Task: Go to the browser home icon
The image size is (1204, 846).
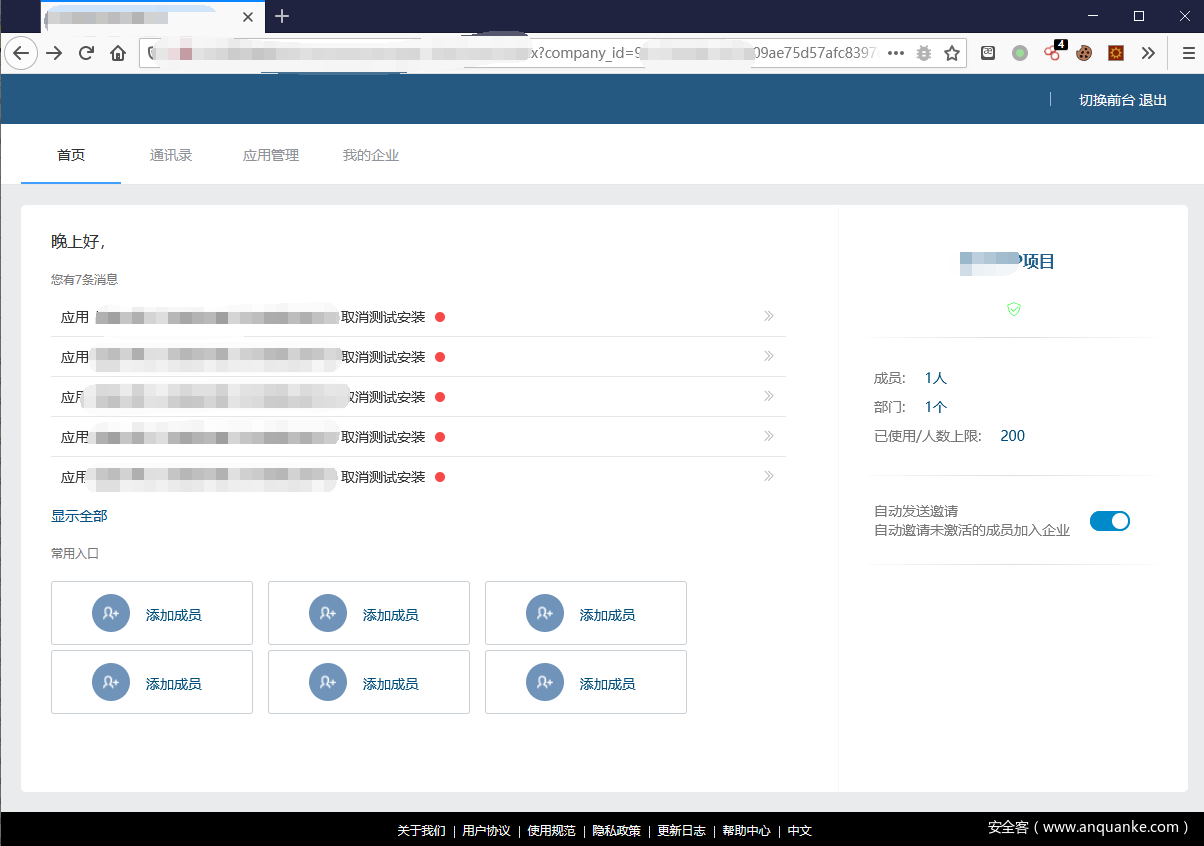Action: click(118, 53)
